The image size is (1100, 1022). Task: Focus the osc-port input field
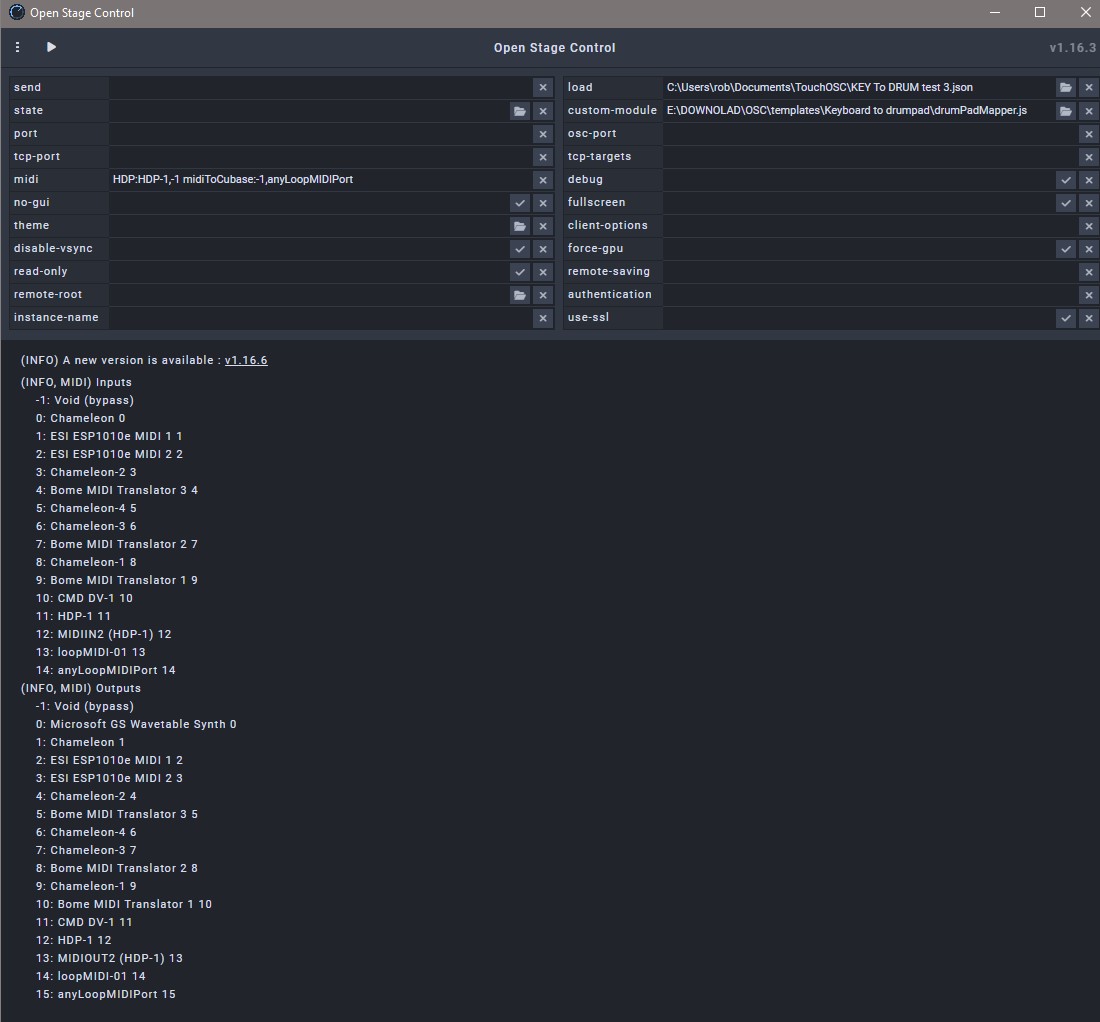(x=870, y=134)
